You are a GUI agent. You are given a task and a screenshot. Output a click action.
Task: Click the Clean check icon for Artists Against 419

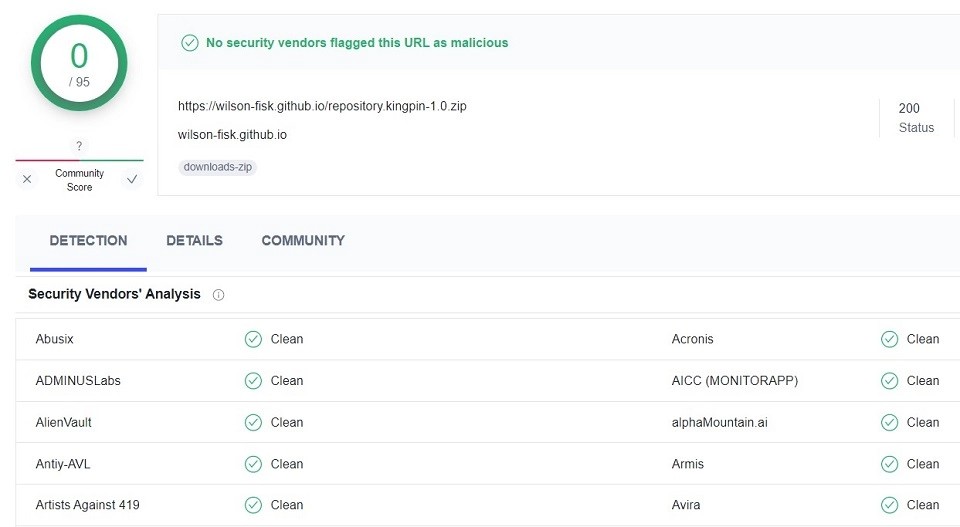tap(253, 505)
